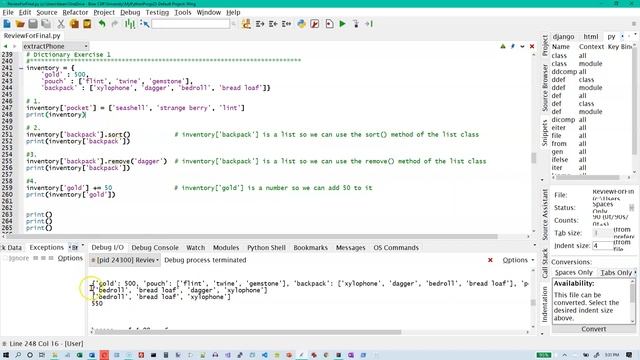Switch to the Watch tab
The width and height of the screenshot is (640, 360).
196,248
